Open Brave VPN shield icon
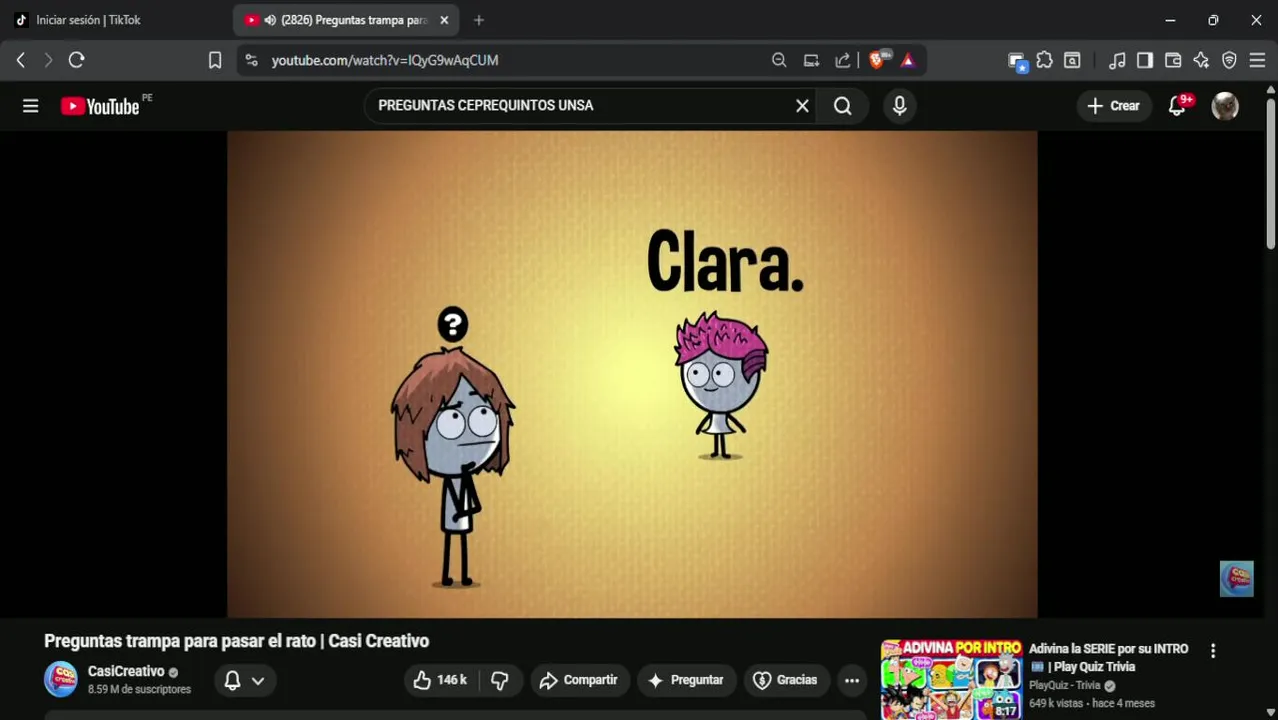This screenshot has width=1278, height=720. 1229,60
